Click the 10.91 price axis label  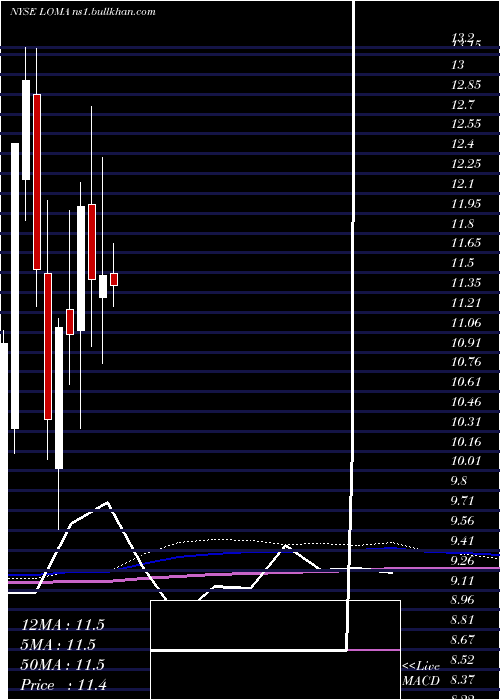466,342
